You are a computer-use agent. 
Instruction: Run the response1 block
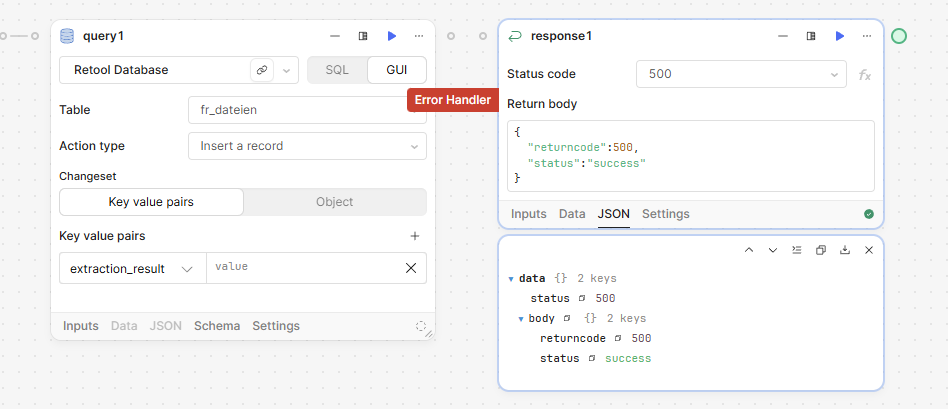pos(840,36)
